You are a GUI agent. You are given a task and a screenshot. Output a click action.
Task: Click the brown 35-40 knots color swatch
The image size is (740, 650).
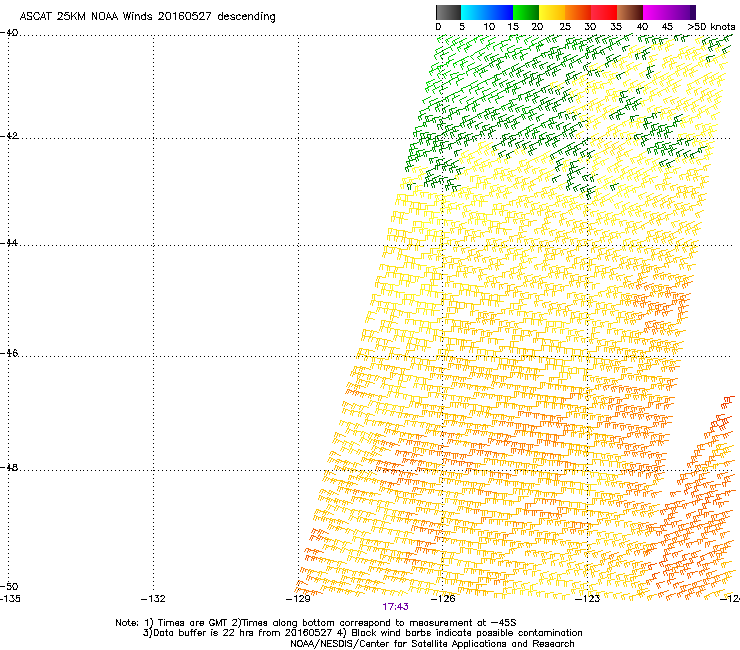[x=630, y=12]
